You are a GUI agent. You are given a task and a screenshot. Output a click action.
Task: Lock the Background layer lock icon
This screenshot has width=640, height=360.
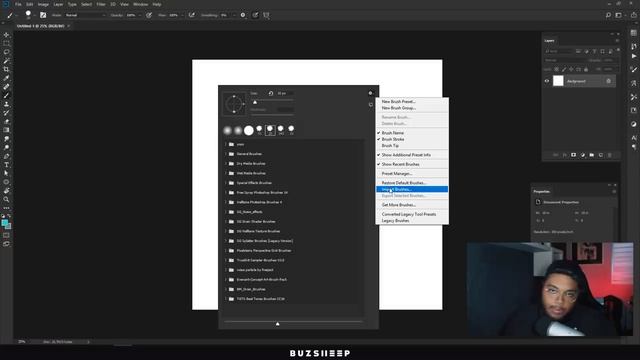[x=609, y=81]
